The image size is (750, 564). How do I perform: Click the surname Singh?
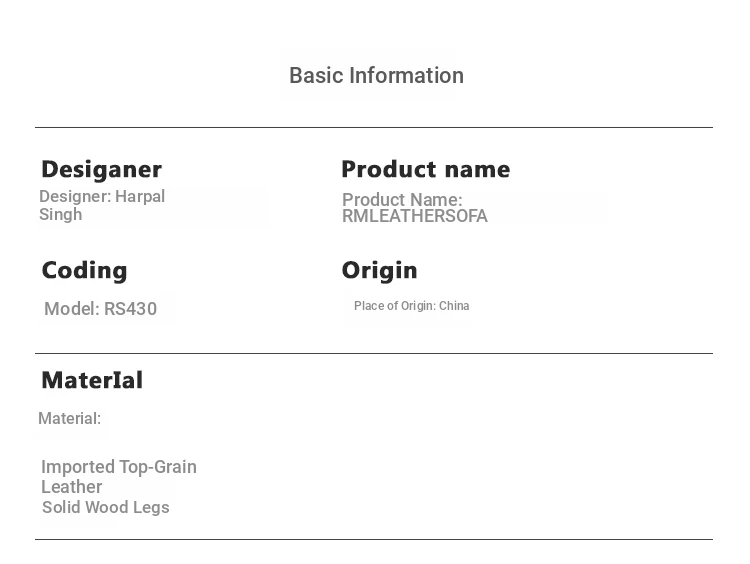[61, 215]
